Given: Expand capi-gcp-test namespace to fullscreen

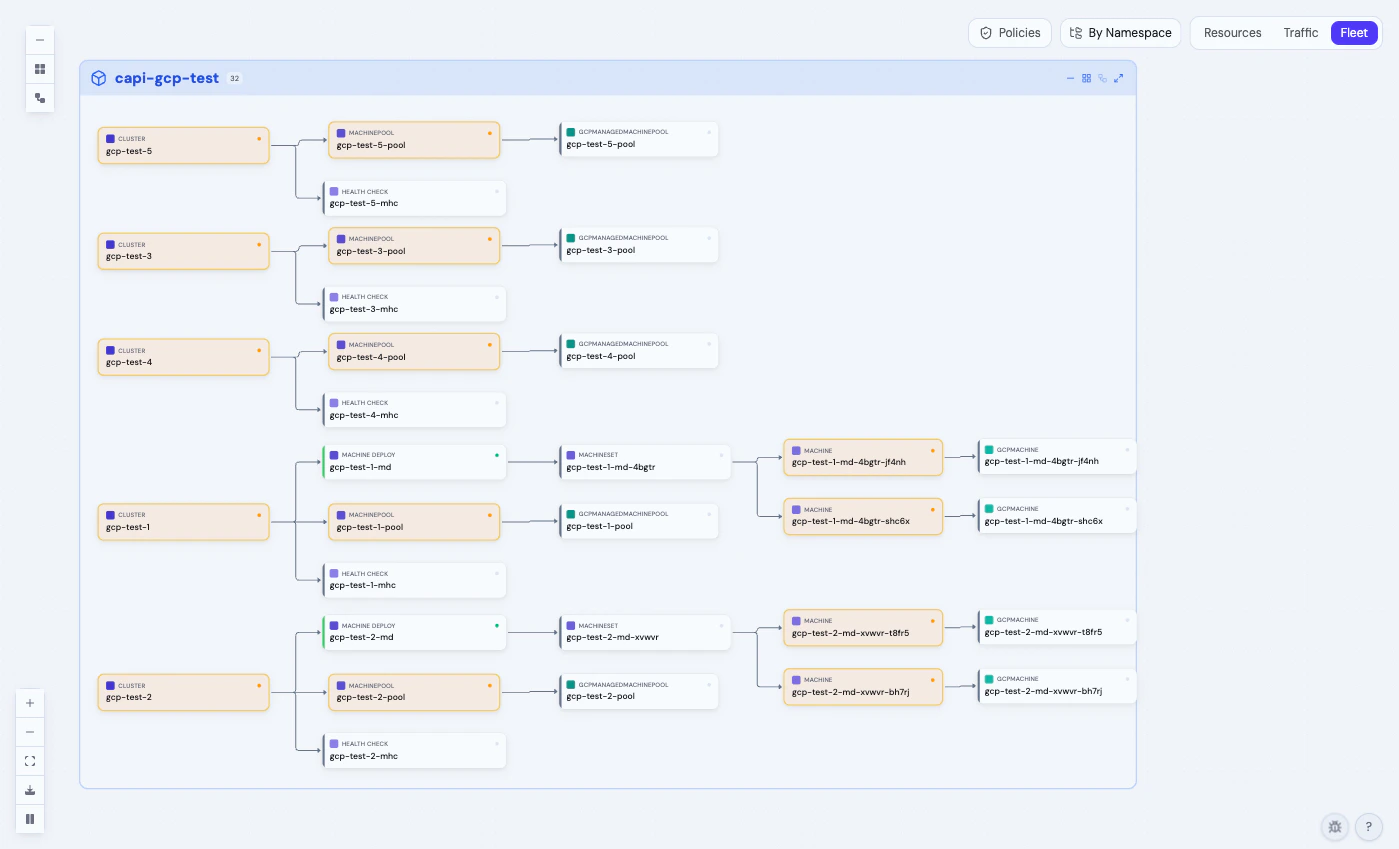Looking at the screenshot, I should (1119, 78).
